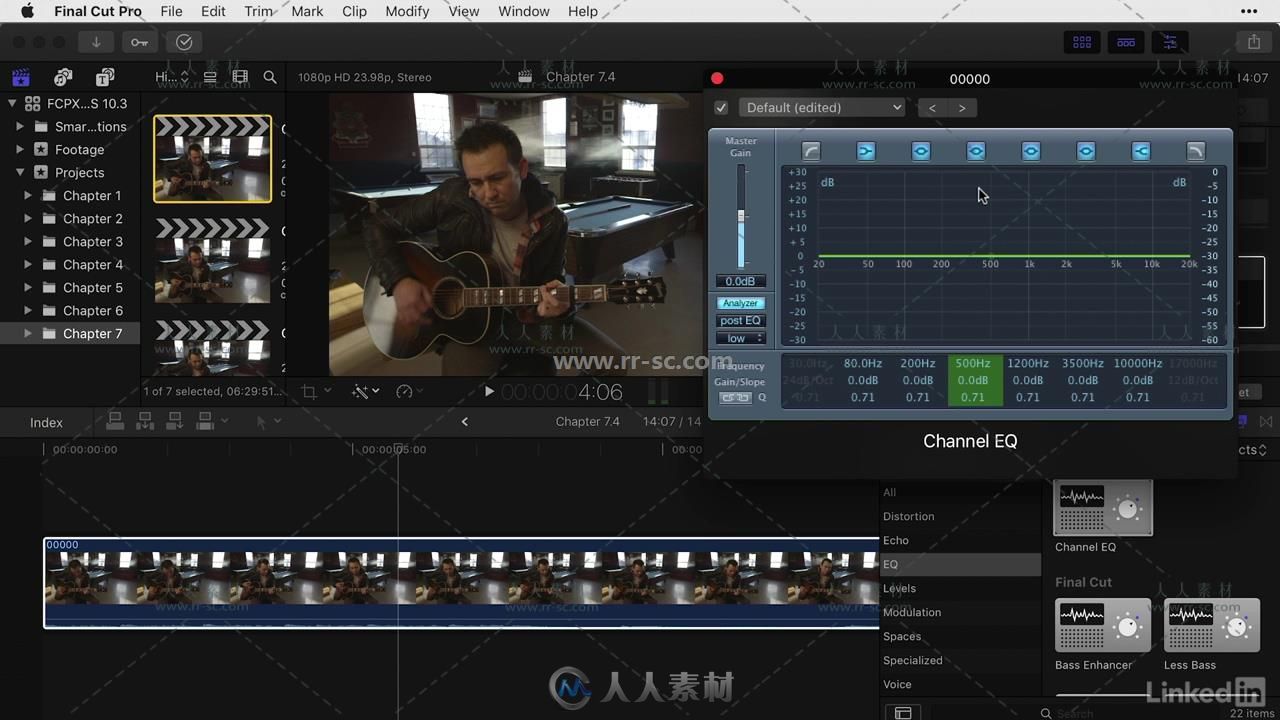Viewport: 1280px width, 720px height.
Task: Open the Keyword Editor key icon
Action: [139, 42]
